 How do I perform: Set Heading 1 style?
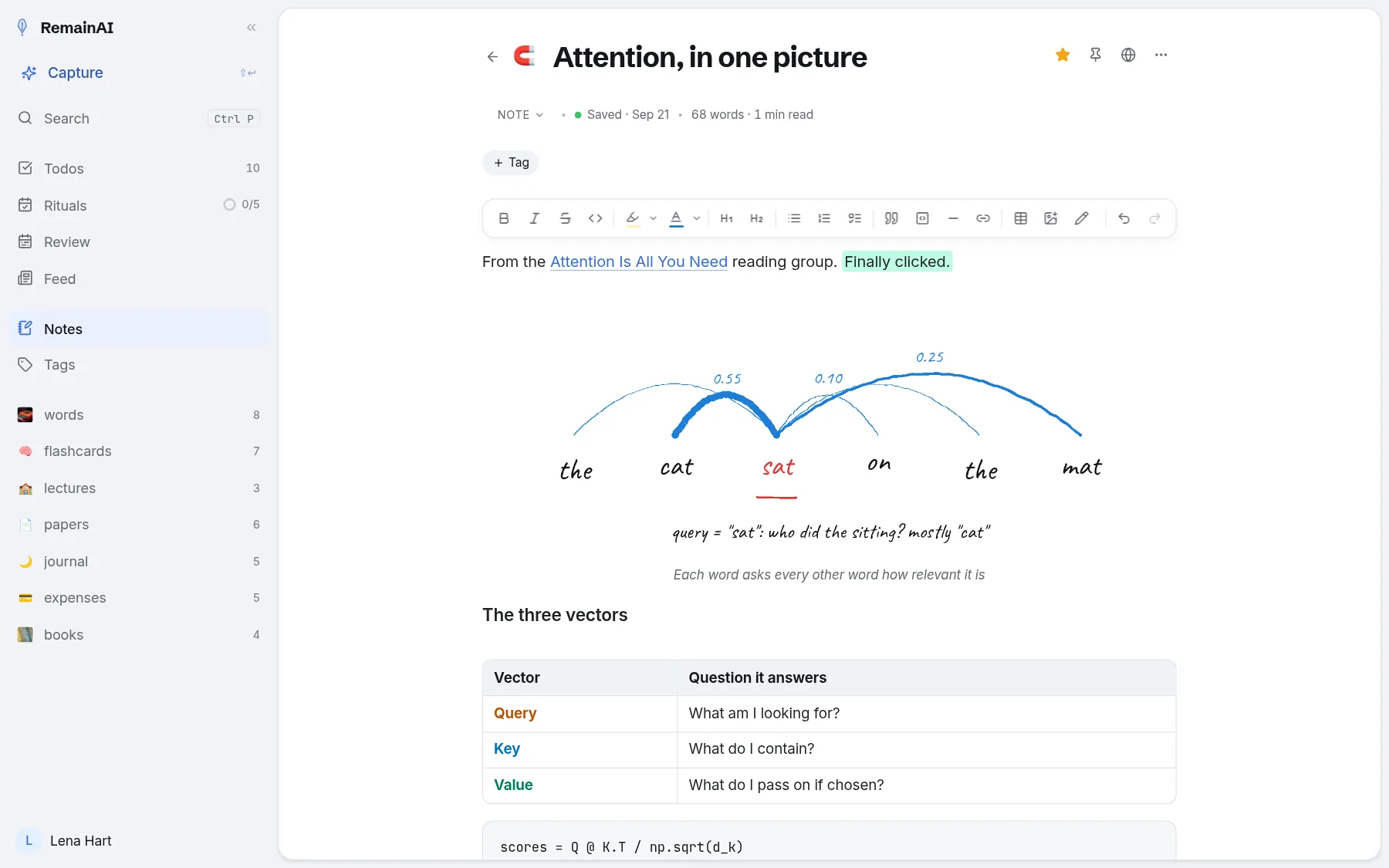726,218
